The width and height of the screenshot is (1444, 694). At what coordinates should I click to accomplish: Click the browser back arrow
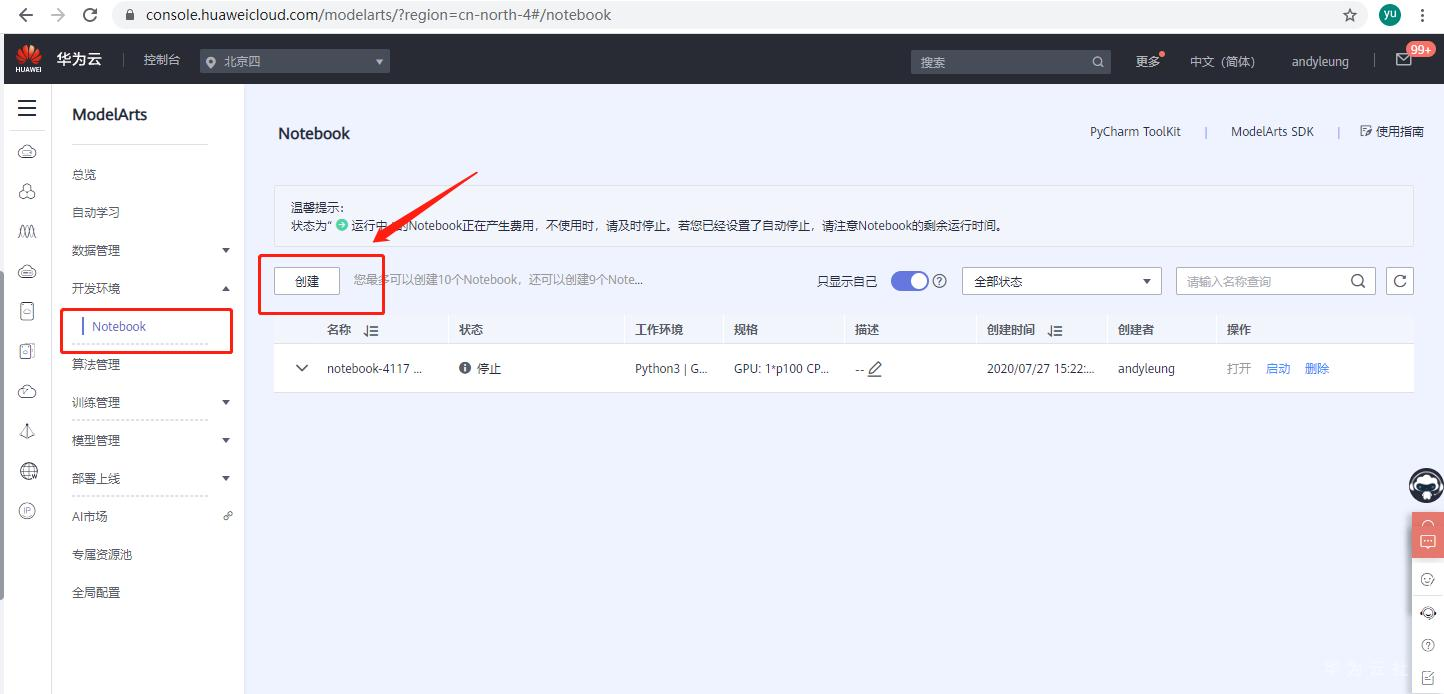click(26, 15)
